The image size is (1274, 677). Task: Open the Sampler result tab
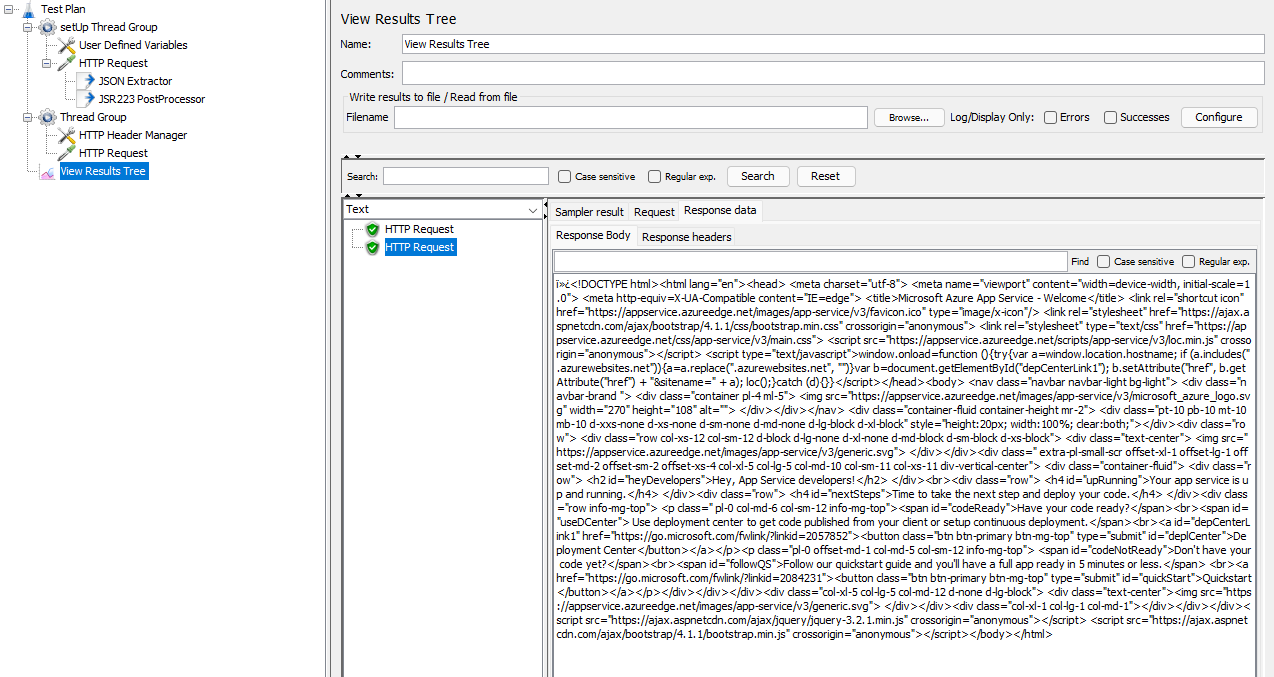coord(590,211)
